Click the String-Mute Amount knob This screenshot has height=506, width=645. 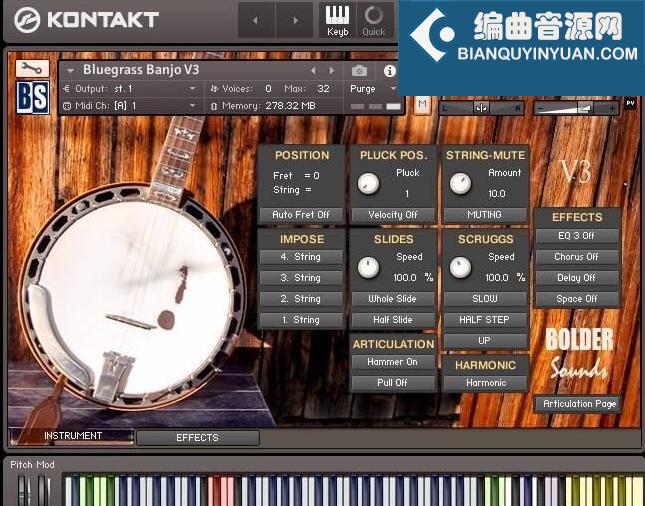point(460,183)
